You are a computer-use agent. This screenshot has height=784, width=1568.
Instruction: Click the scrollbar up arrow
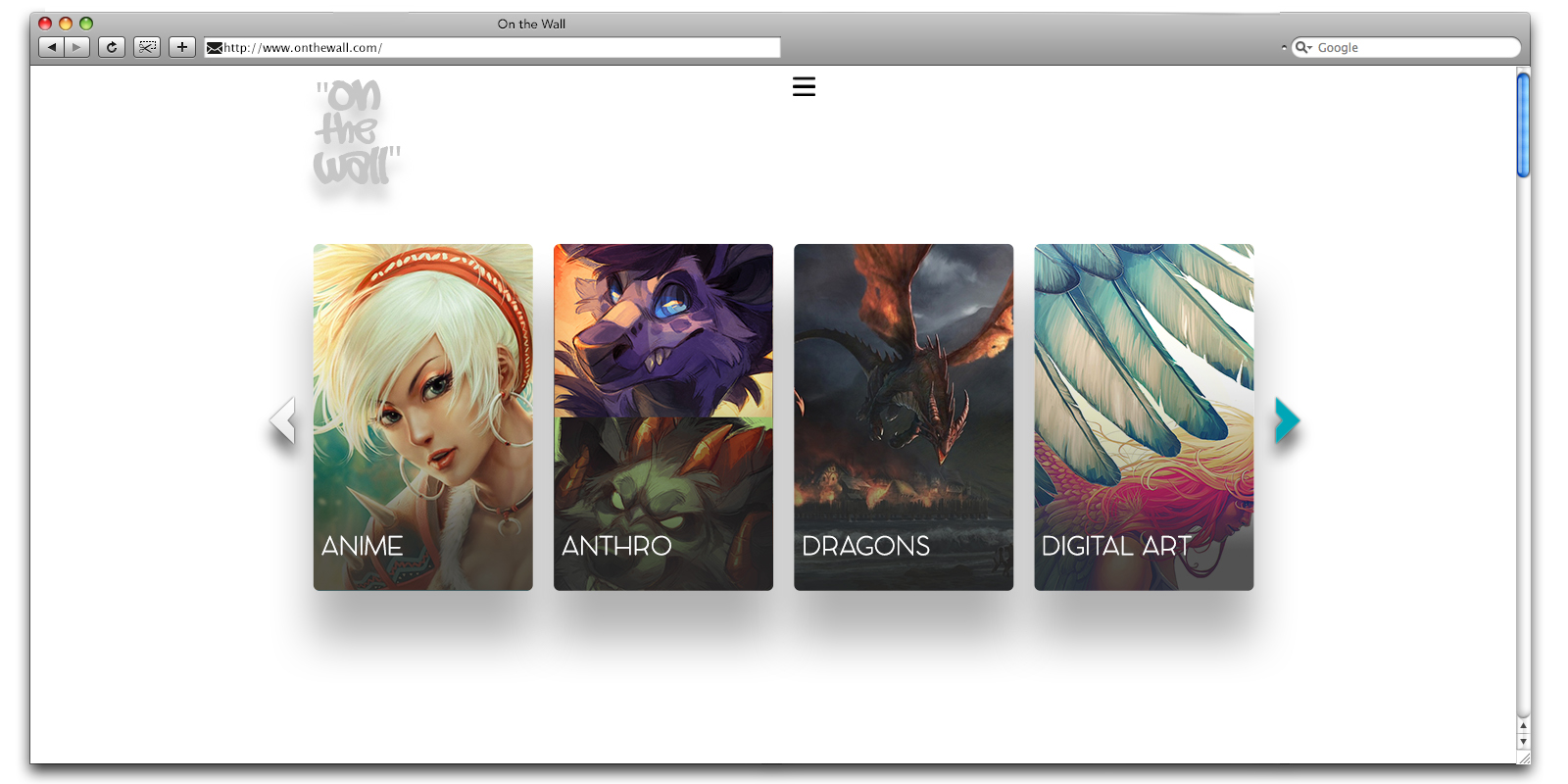[x=1523, y=726]
